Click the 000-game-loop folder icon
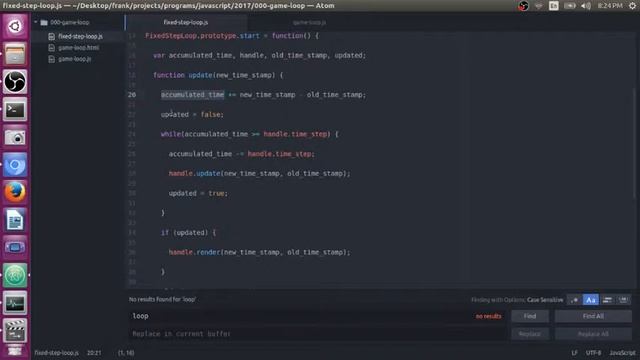Screen dimensions: 640x360 point(44,22)
